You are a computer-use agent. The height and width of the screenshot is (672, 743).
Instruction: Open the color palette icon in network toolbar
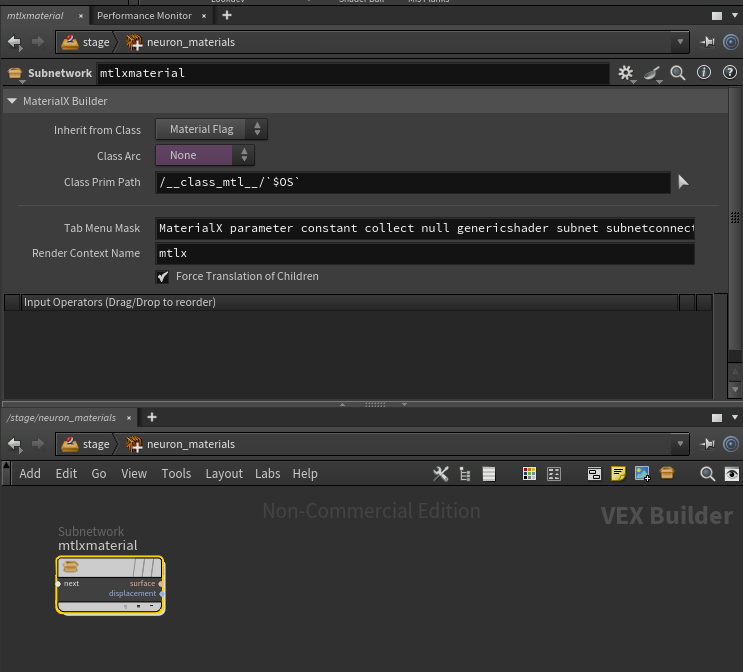click(x=530, y=474)
